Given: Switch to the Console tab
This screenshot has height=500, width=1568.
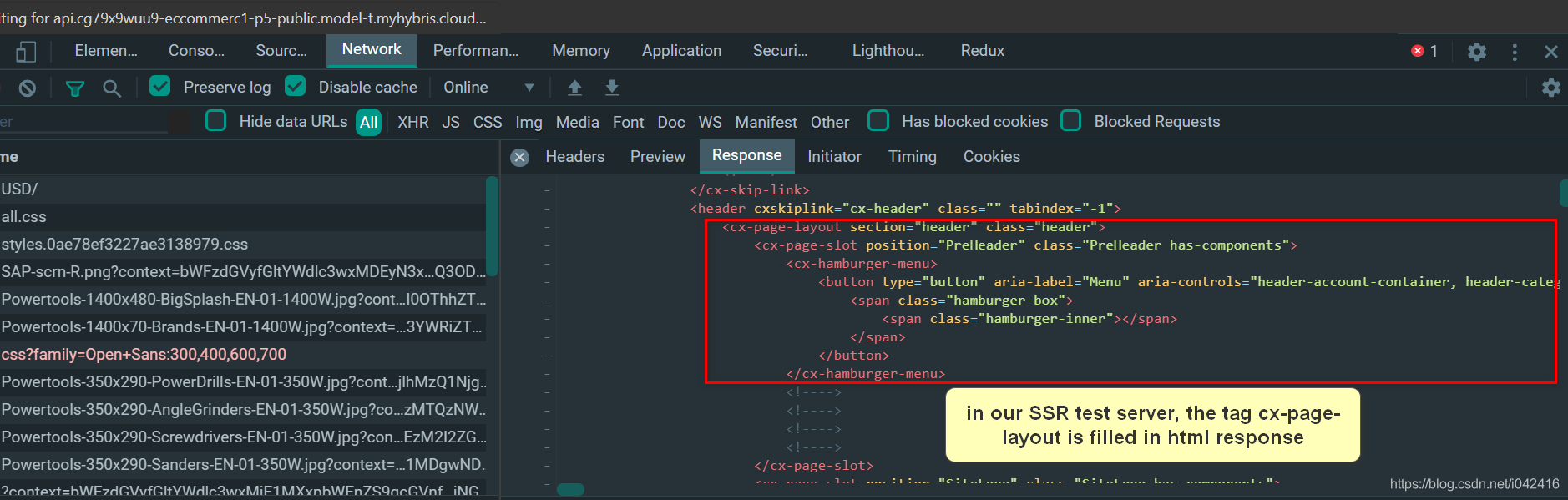Looking at the screenshot, I should (196, 51).
